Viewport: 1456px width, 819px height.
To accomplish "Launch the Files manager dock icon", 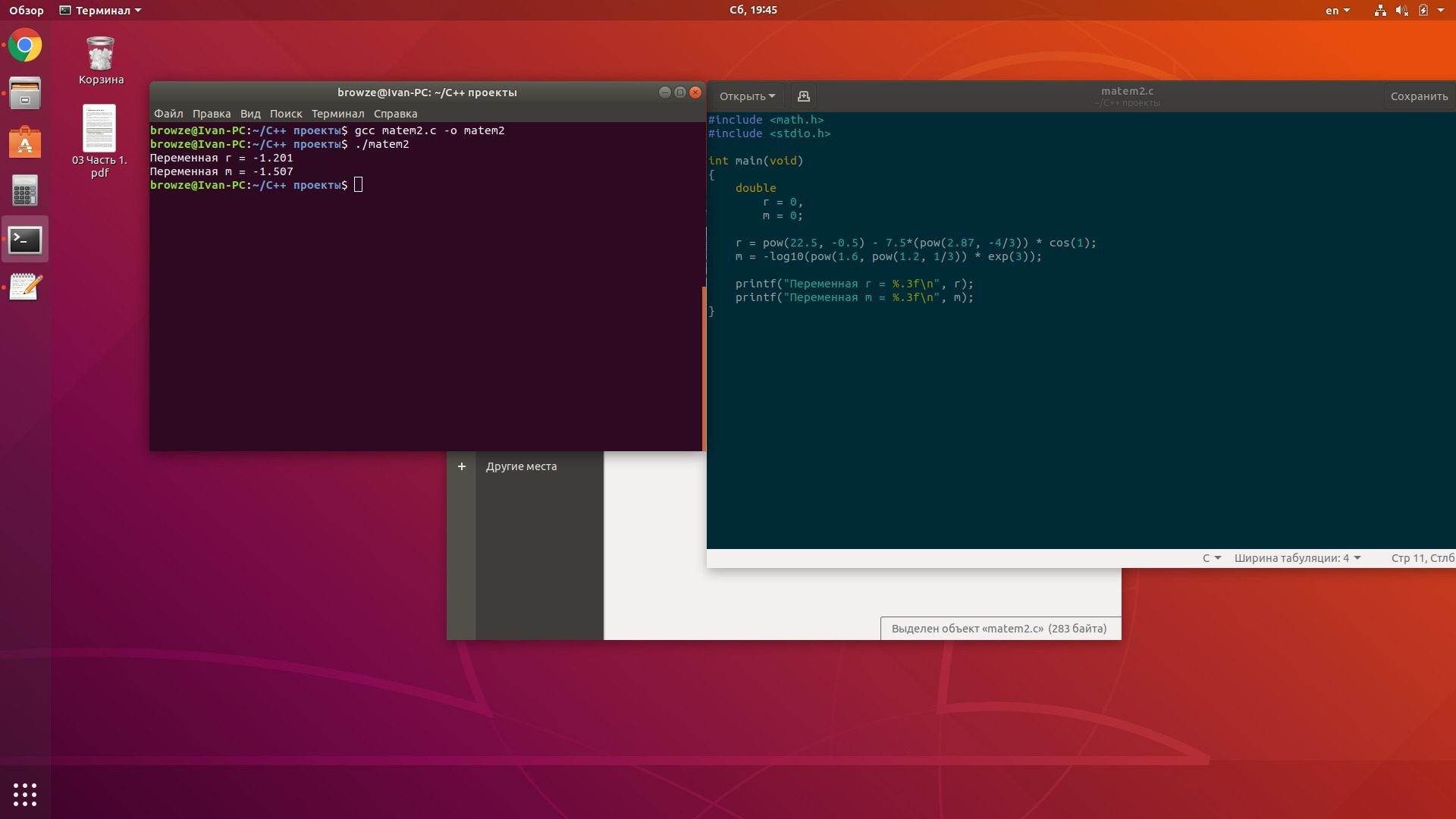I will 25,93.
